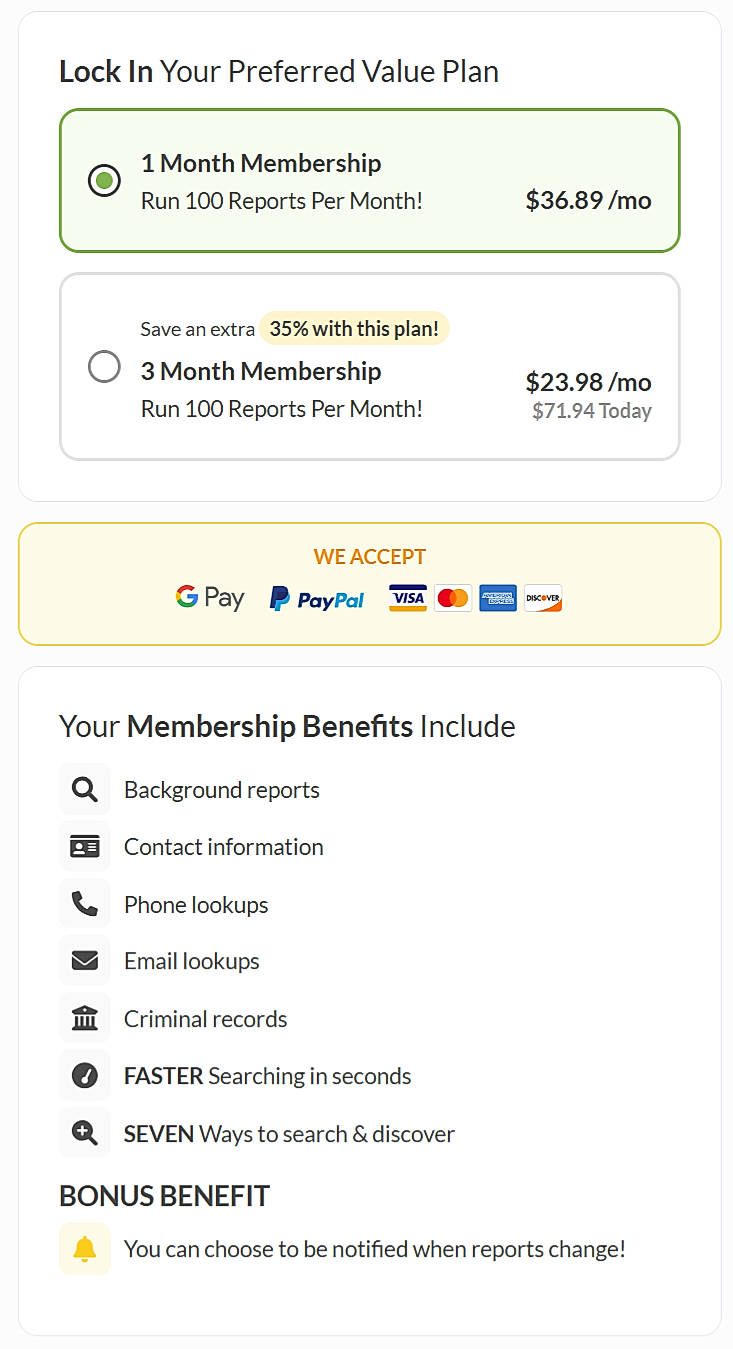Select the PayPal payment option icon
The width and height of the screenshot is (733, 1349).
point(316,597)
